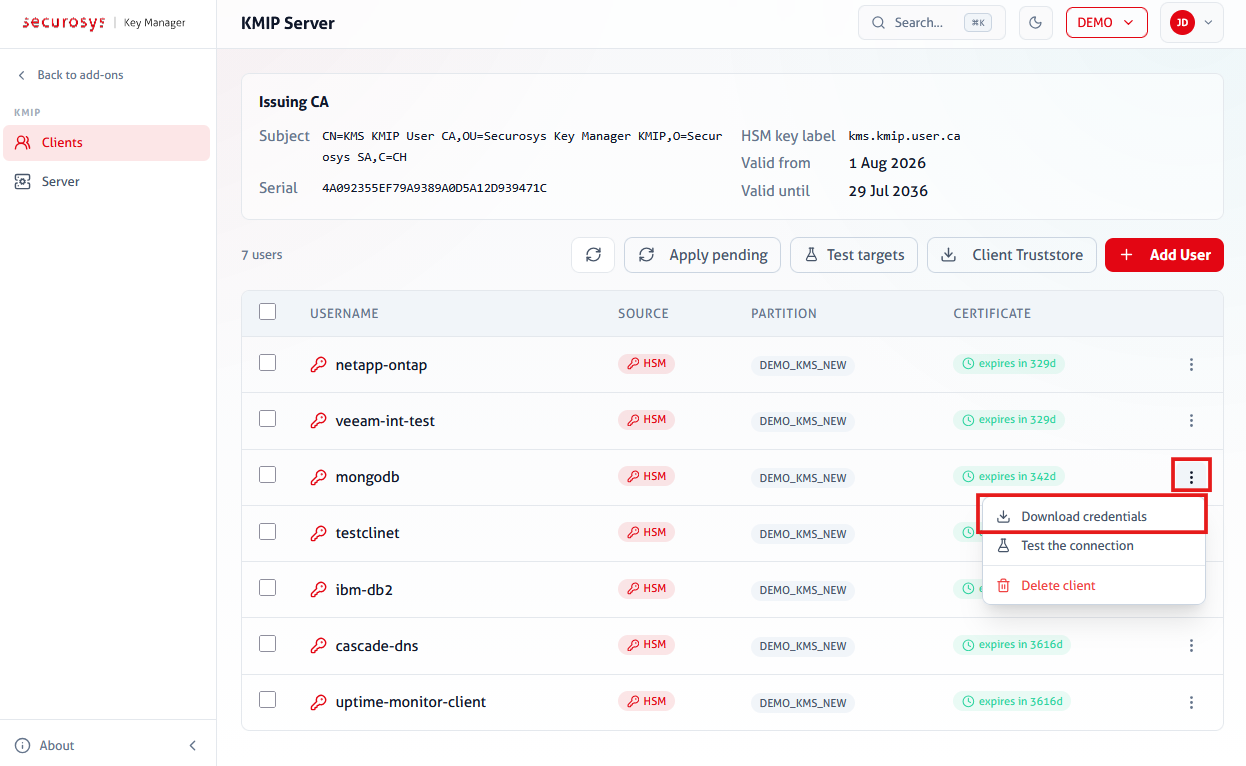Click the serial number 4A092355EF79A9389A0D5A12D939471C
The width and height of the screenshot is (1246, 766).
click(x=434, y=188)
